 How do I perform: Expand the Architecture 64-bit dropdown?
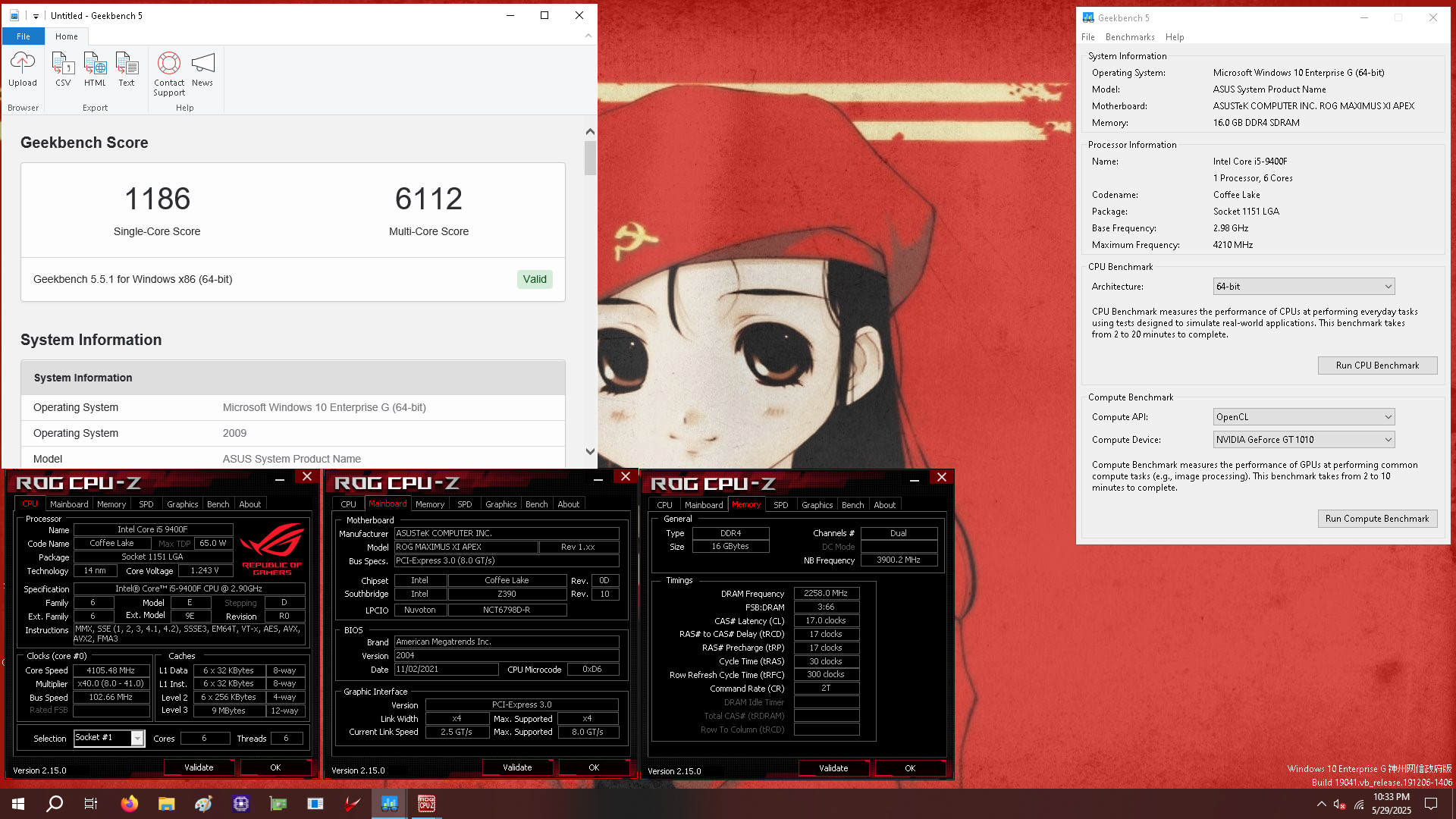[1304, 287]
